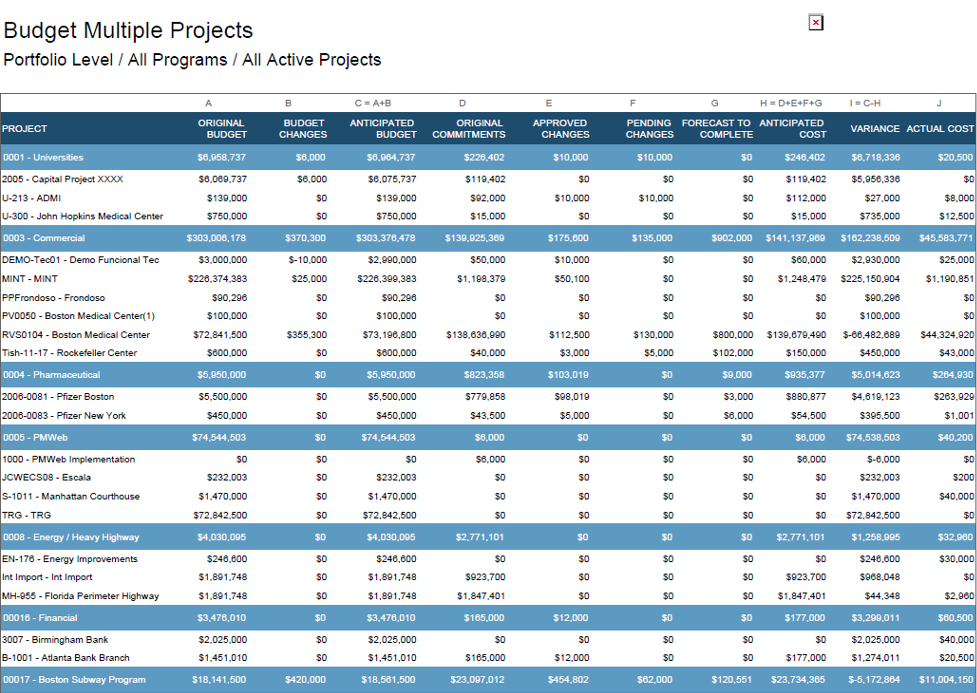977x693 pixels.
Task: Click the FORECAST TO COMPLETE column header
Action: click(x=716, y=129)
